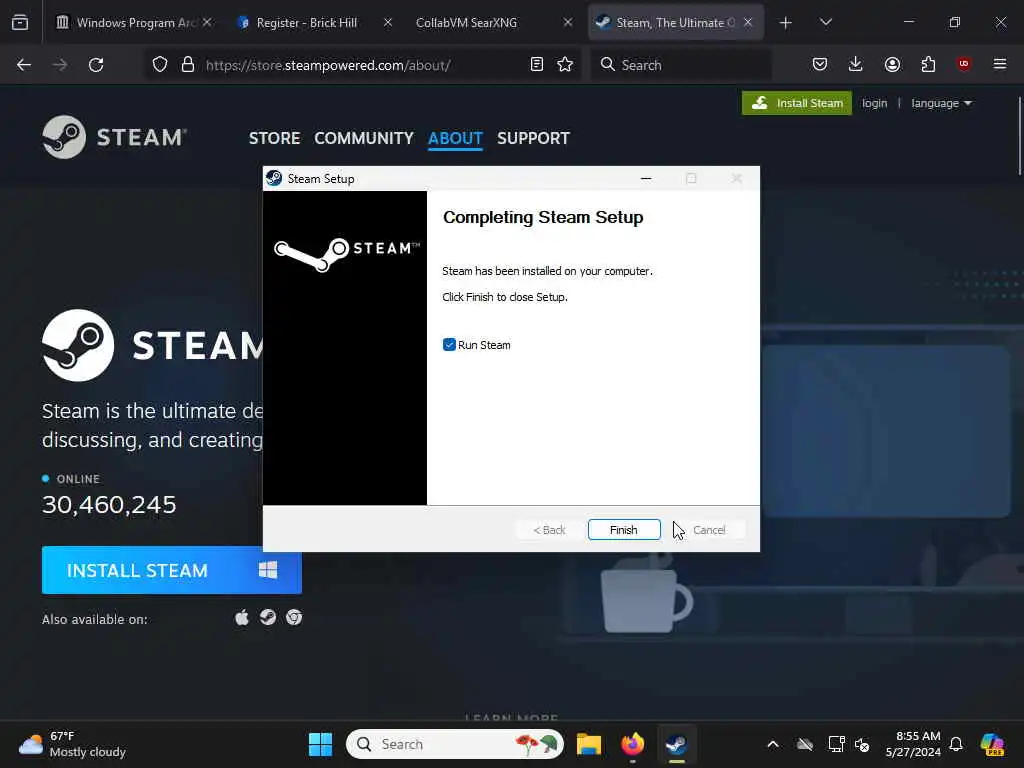Click the network display tray icon
Screen dimensions: 1024x768
click(x=837, y=744)
